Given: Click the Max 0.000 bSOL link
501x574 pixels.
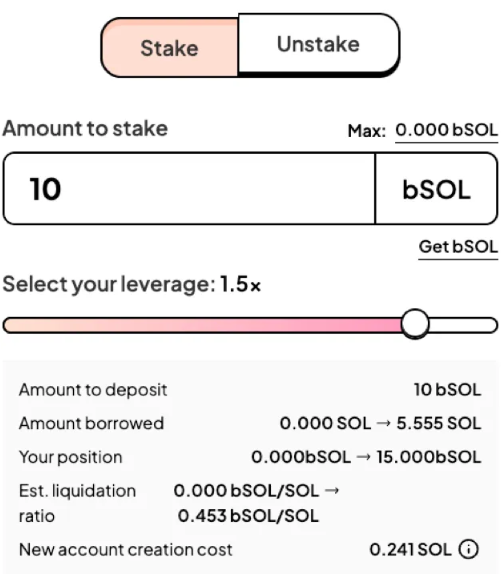Looking at the screenshot, I should click(446, 130).
